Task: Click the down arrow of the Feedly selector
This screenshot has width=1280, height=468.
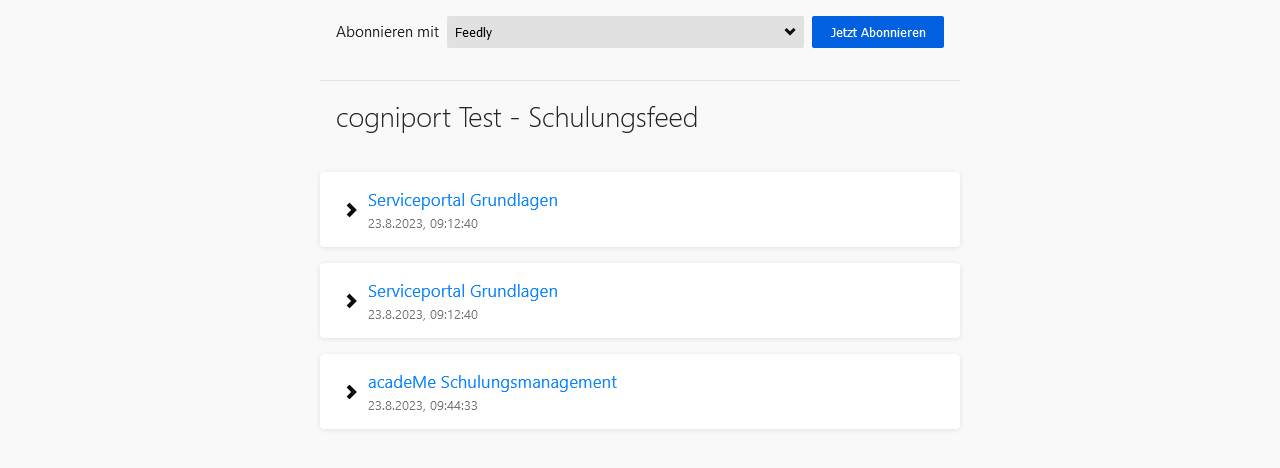Action: pyautogui.click(x=790, y=32)
